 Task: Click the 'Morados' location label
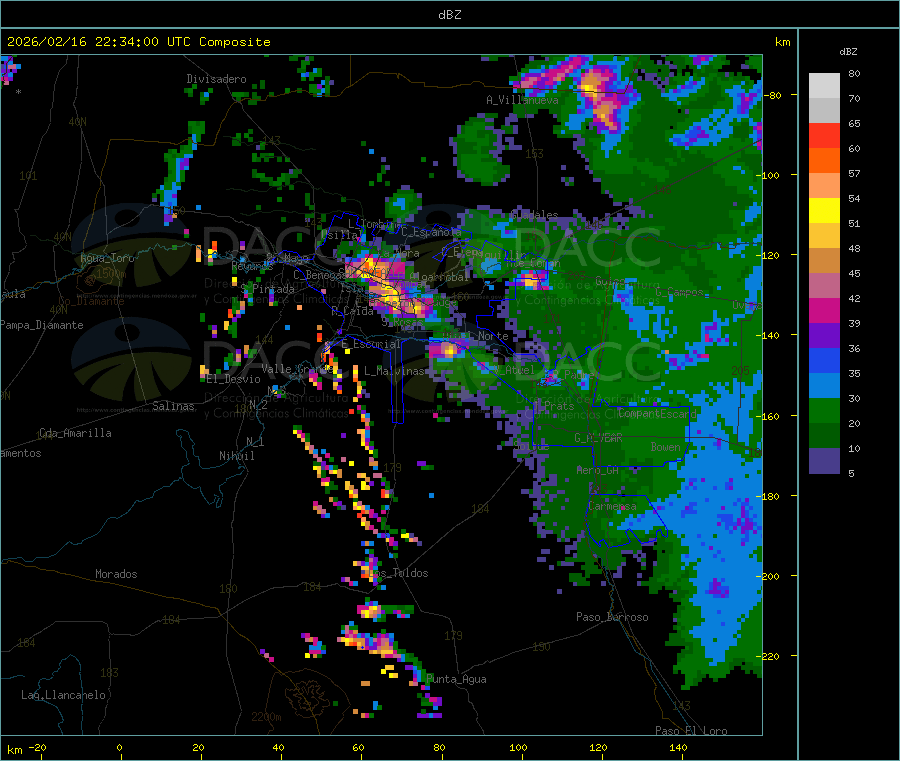(x=116, y=574)
